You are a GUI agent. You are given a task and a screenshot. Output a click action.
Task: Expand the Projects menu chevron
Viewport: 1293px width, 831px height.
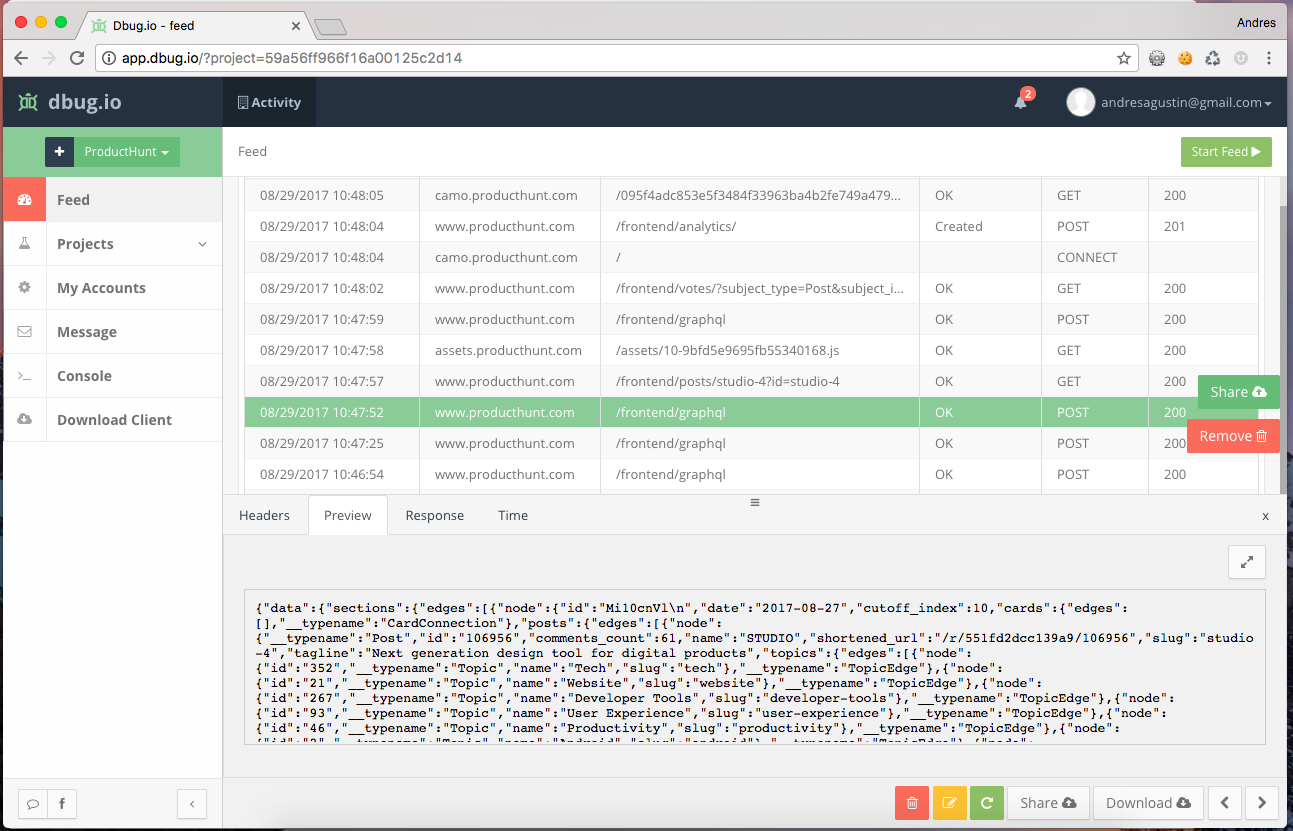(x=202, y=244)
